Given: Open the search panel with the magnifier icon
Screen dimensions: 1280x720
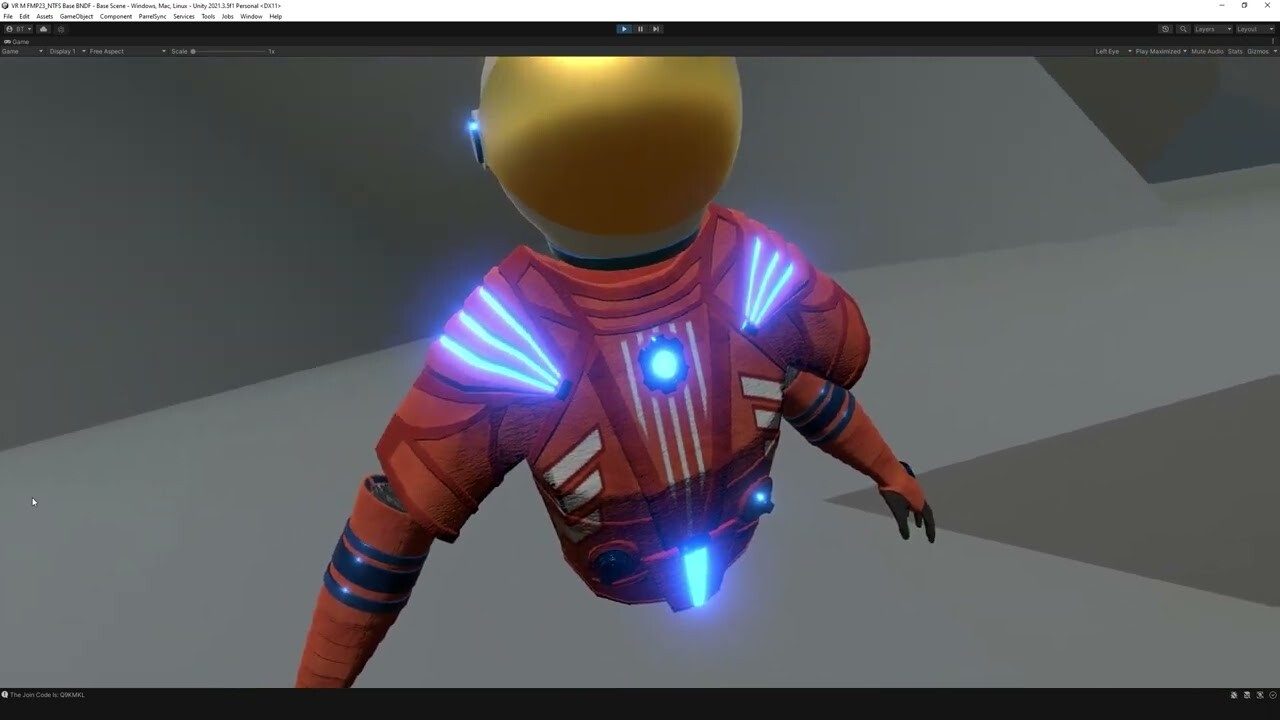Looking at the screenshot, I should (x=1184, y=29).
